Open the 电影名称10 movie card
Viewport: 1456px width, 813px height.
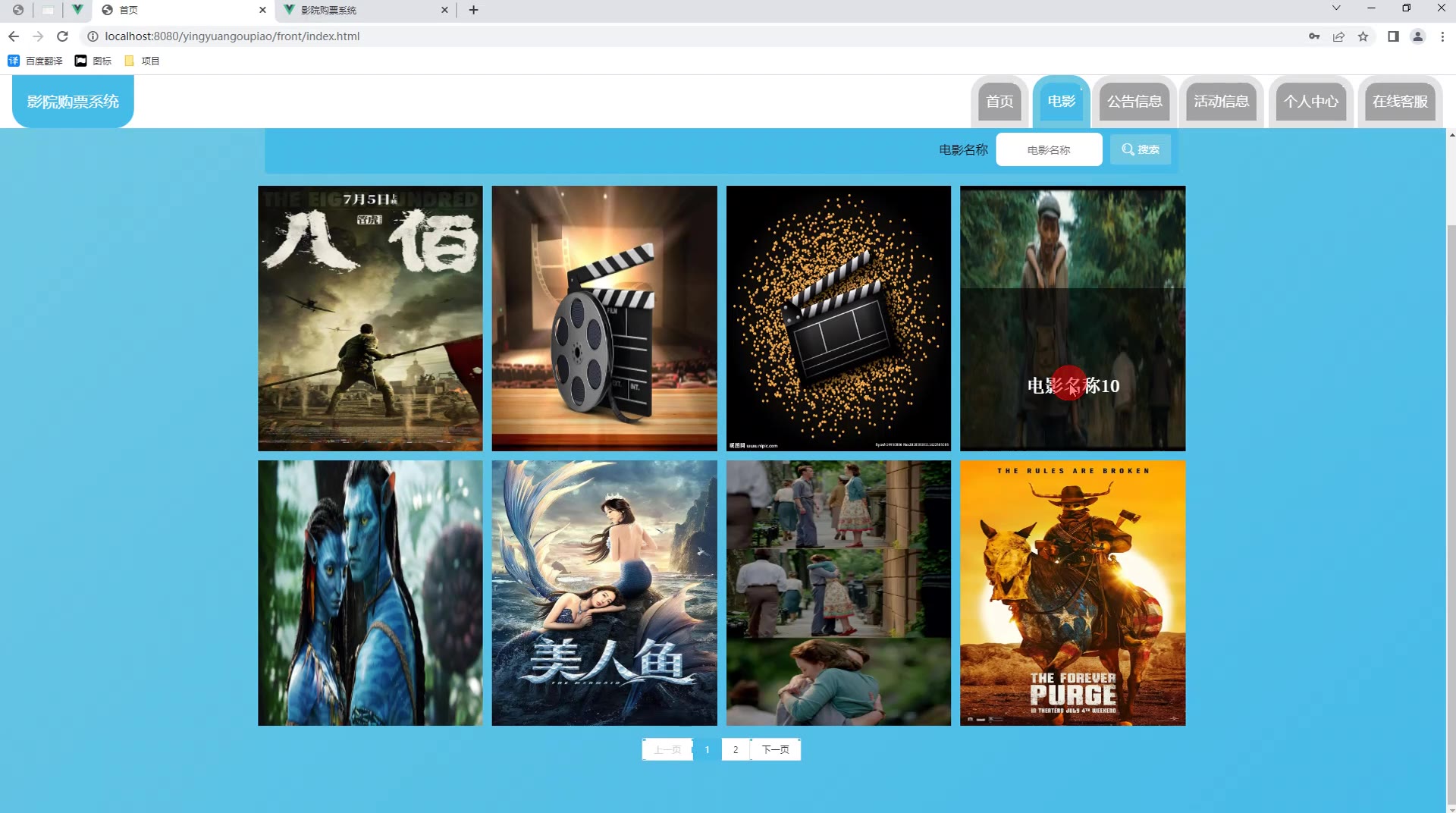pyautogui.click(x=1072, y=319)
